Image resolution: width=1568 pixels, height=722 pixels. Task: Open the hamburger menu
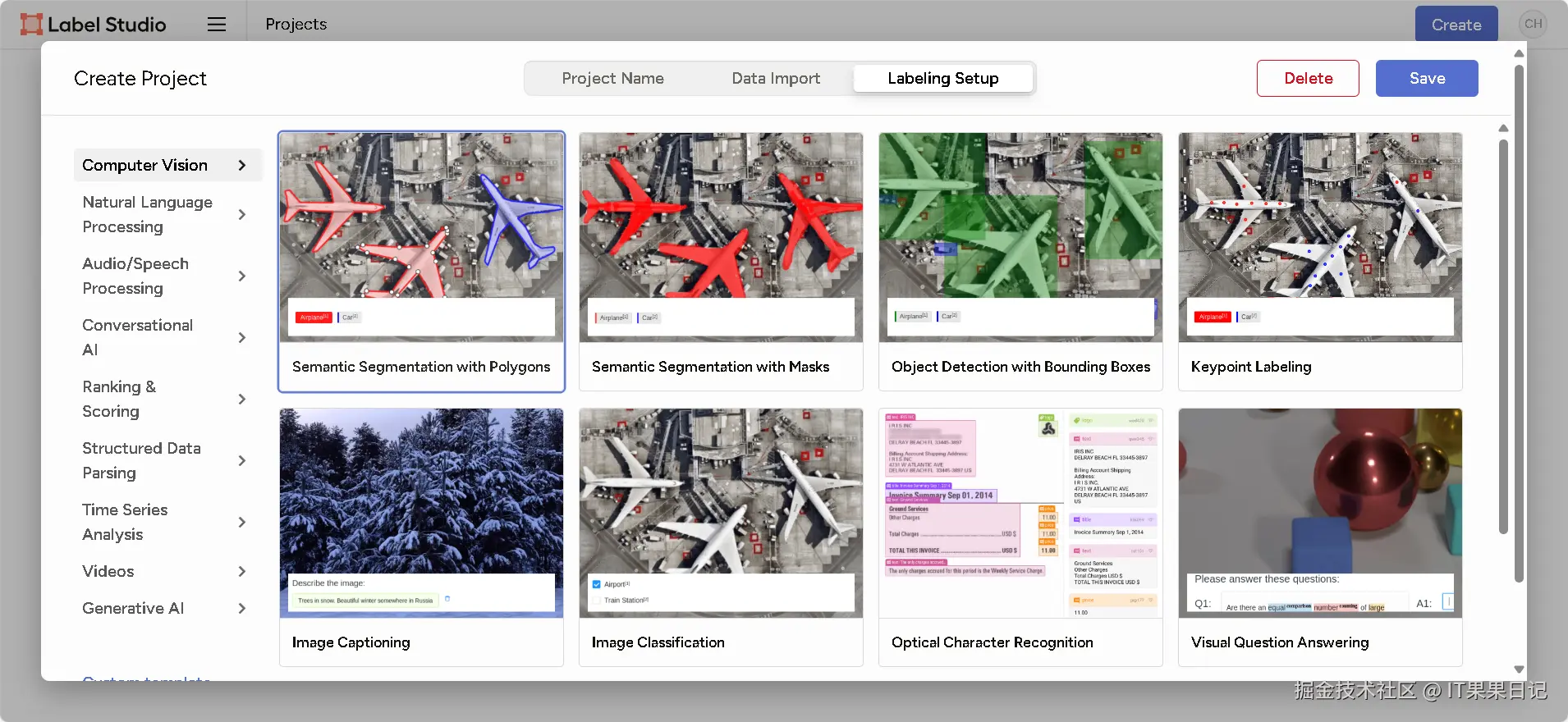click(217, 25)
